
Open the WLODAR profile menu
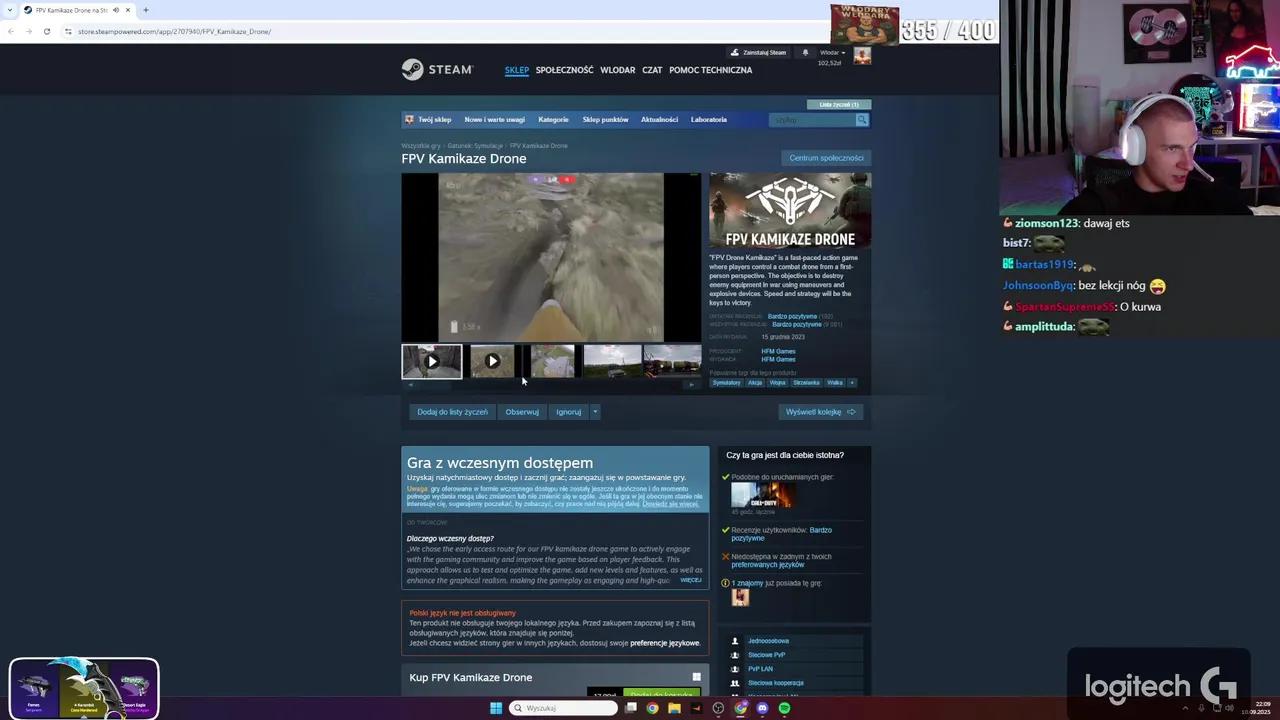617,70
